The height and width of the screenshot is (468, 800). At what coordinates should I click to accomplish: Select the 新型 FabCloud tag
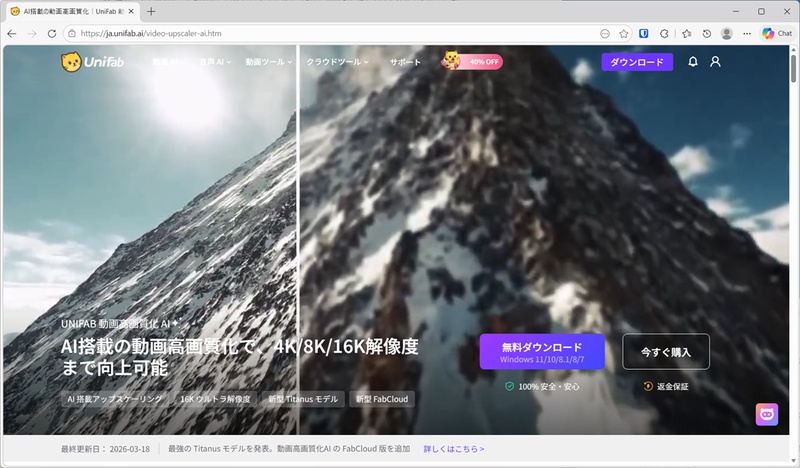point(382,399)
